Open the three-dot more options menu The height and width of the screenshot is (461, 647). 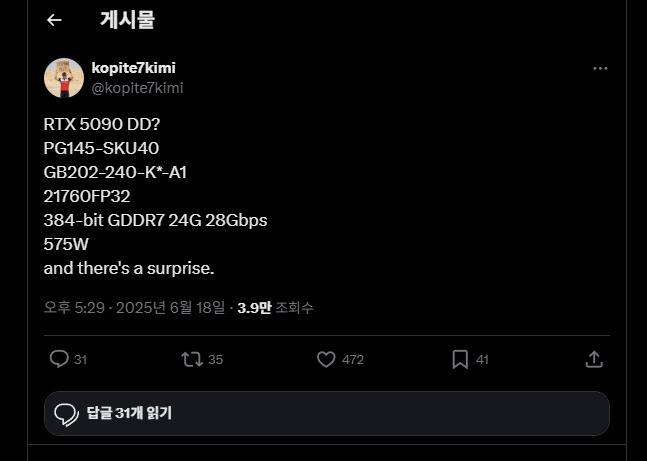coord(600,69)
